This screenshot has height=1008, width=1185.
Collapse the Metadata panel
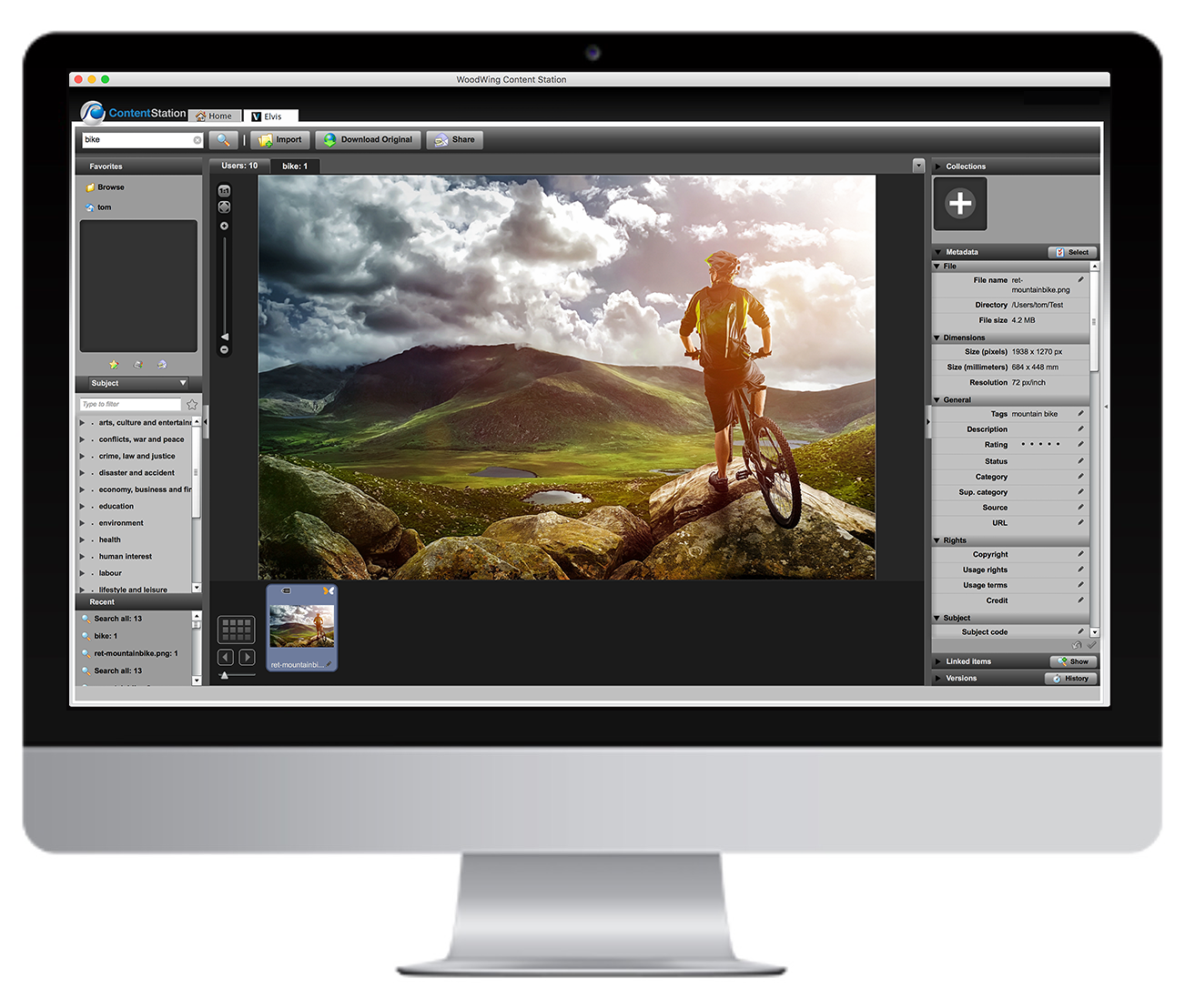pos(937,252)
